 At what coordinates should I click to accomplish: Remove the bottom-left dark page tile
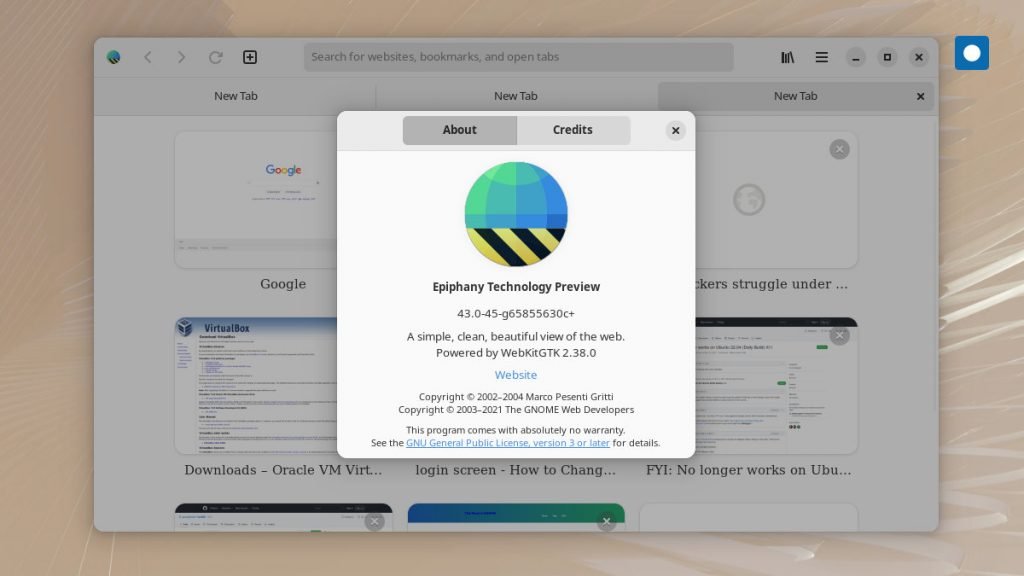click(374, 521)
